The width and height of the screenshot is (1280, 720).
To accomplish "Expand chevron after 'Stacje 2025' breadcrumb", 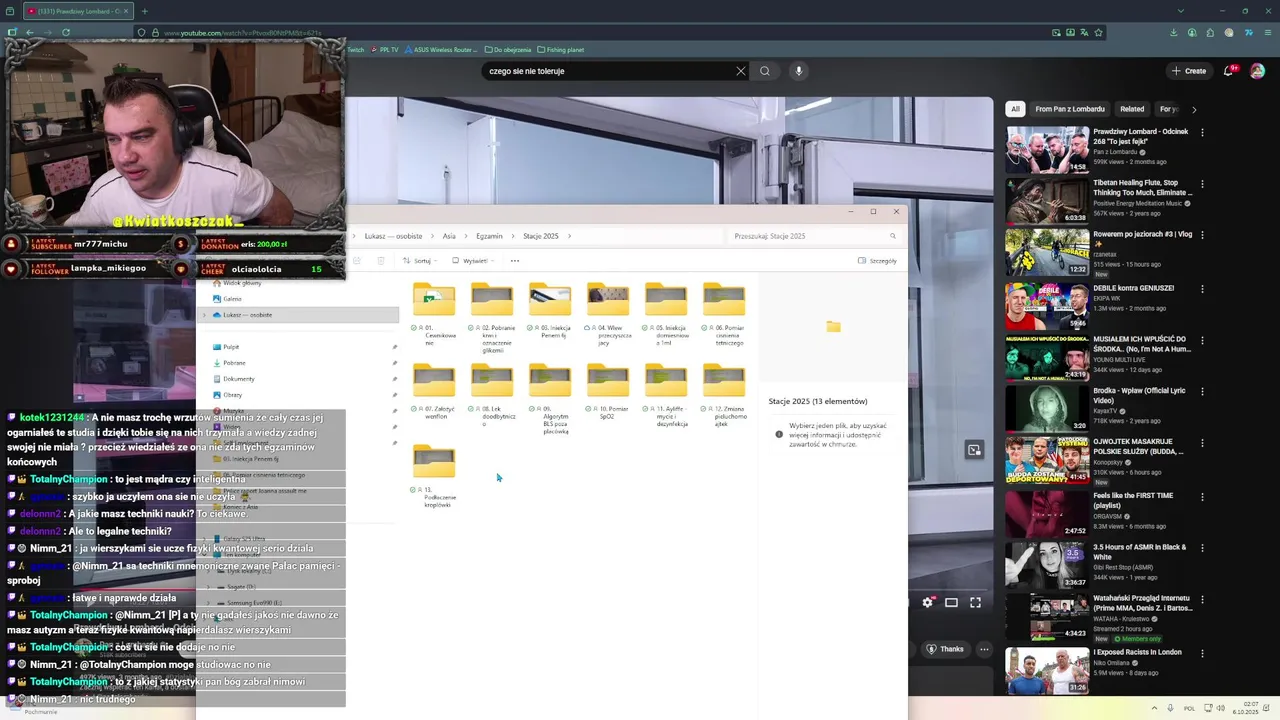I will pos(569,236).
